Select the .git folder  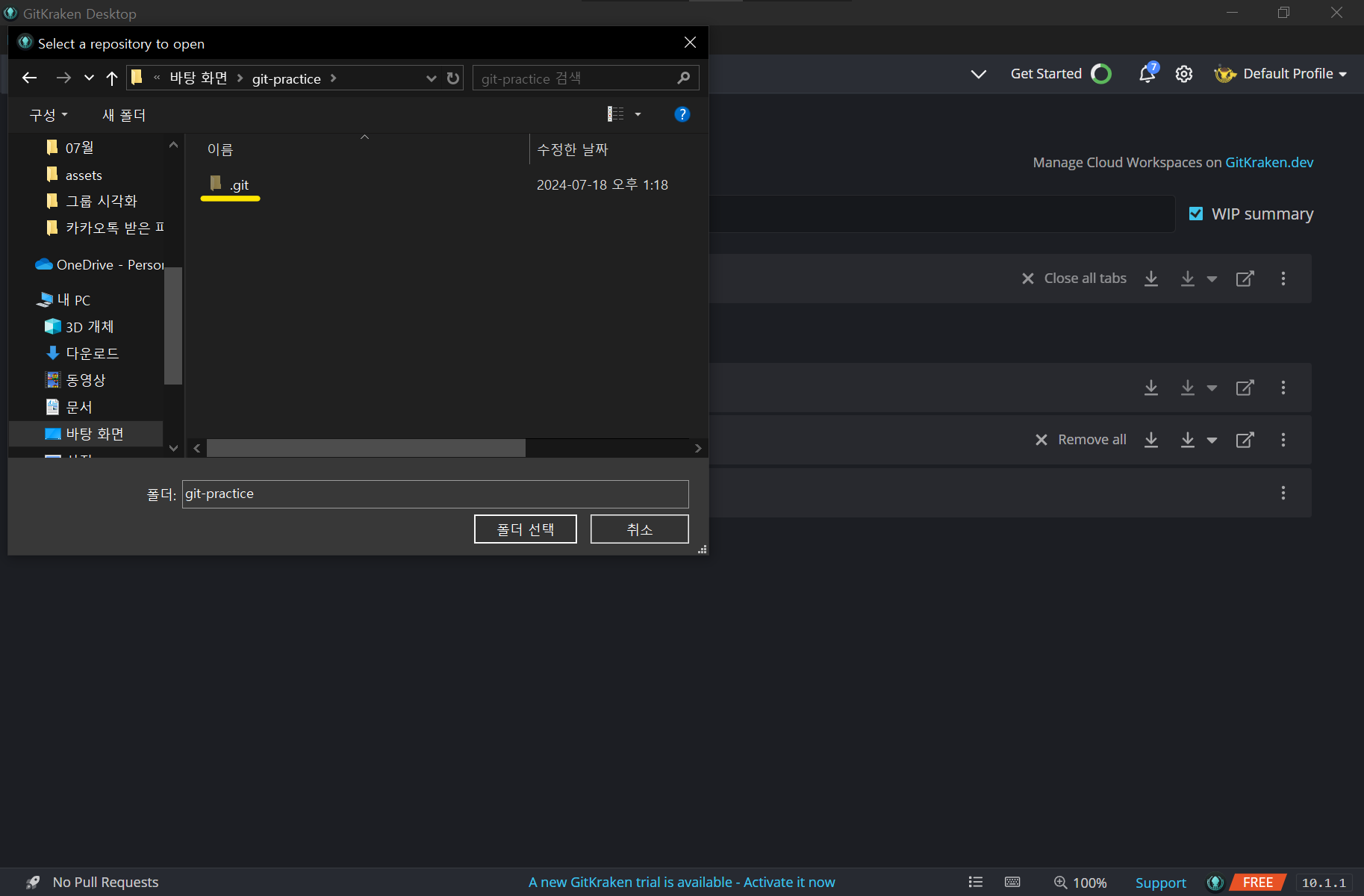point(230,184)
